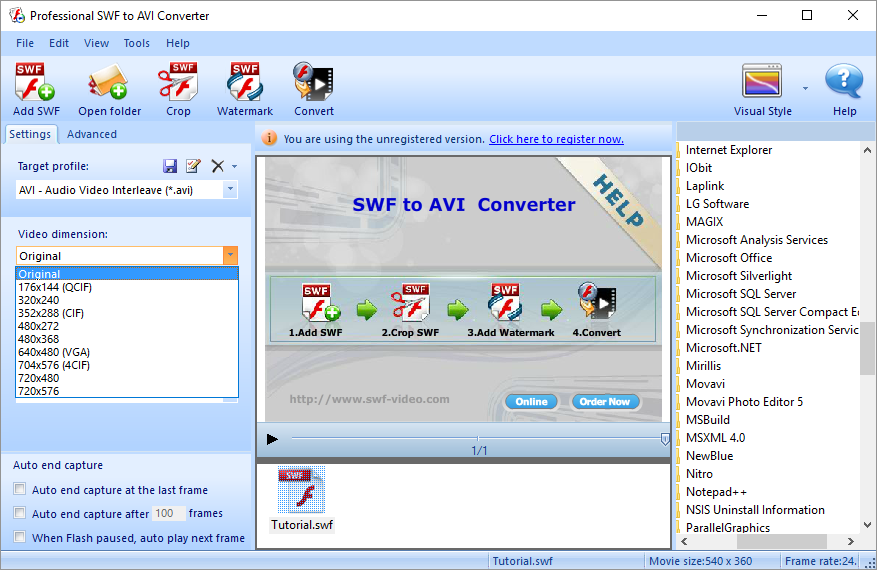Select Movavi Photo Editor 5 entry

(744, 402)
